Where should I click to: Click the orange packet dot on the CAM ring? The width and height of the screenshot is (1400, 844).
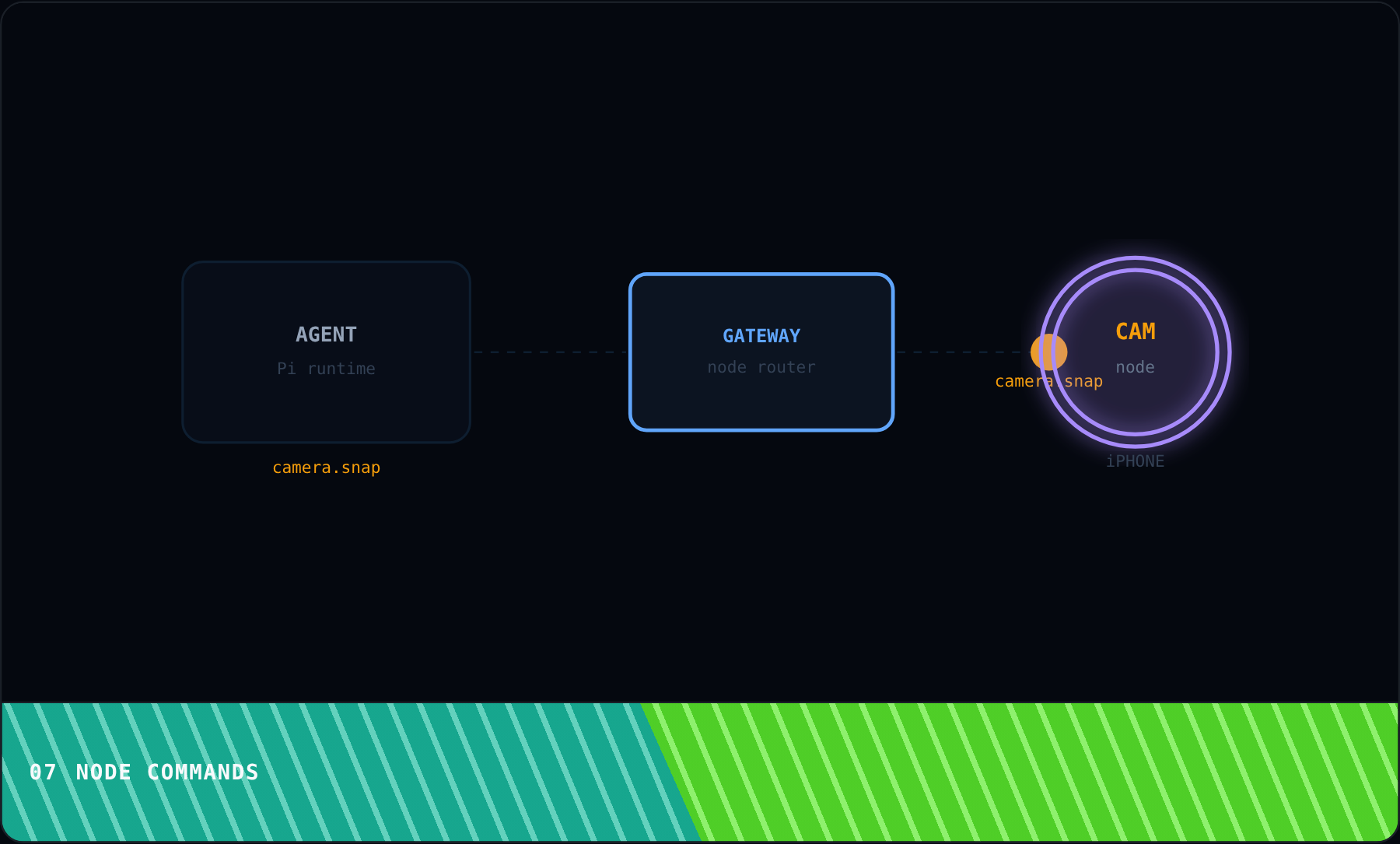point(1048,352)
